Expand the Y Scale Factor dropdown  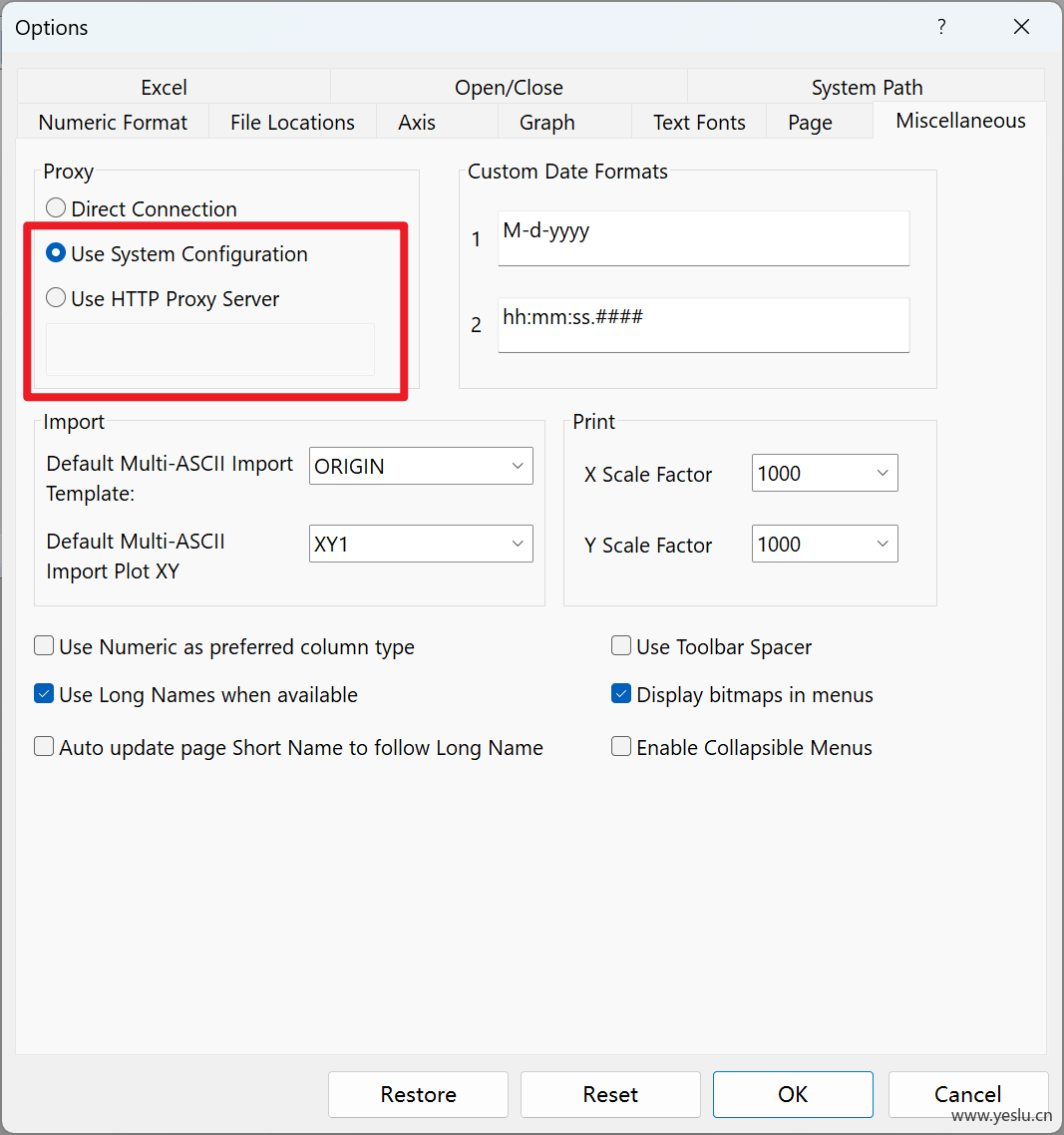click(x=824, y=544)
